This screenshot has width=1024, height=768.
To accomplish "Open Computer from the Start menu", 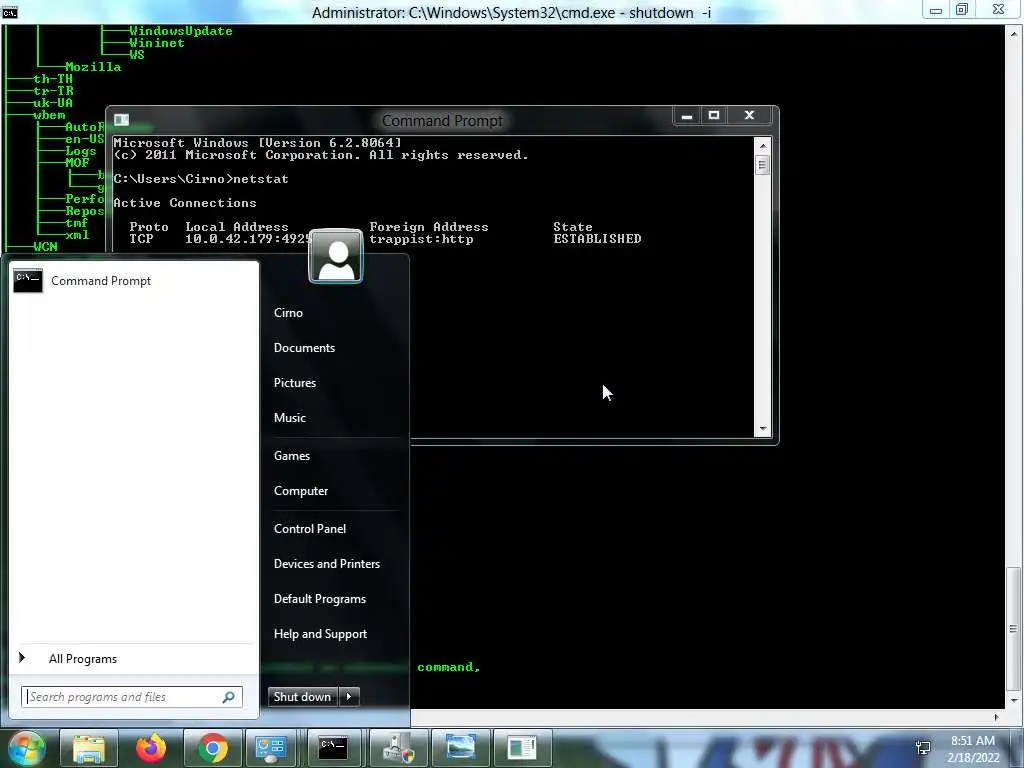I will (x=300, y=491).
